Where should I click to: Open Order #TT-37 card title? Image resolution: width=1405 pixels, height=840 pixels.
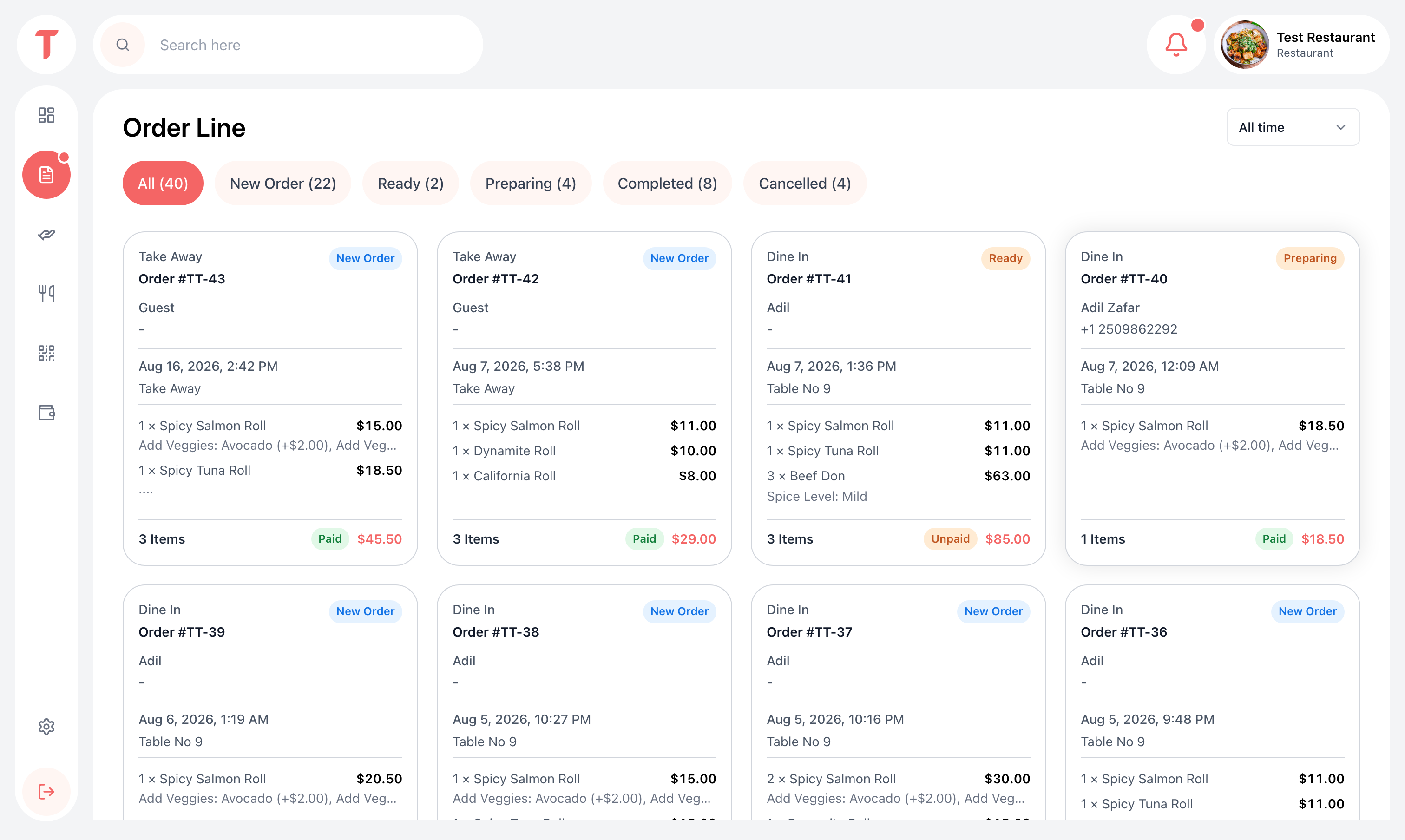click(809, 632)
